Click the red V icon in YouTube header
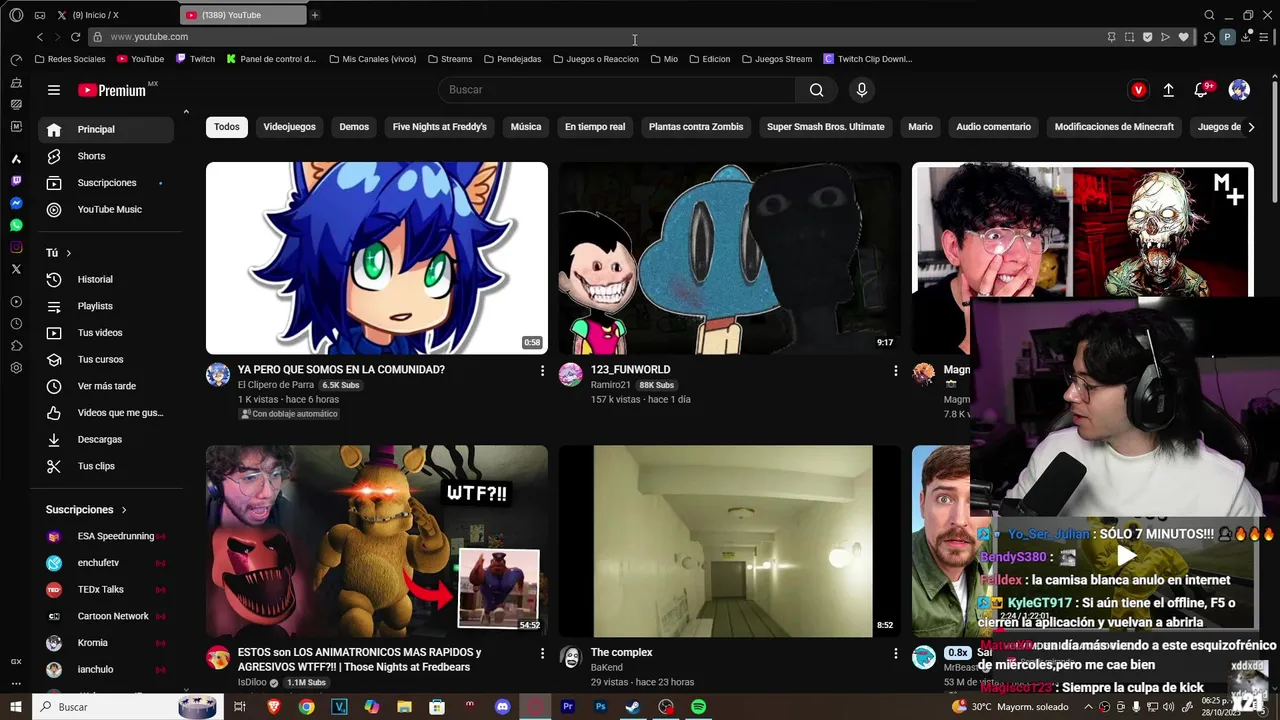The height and width of the screenshot is (720, 1280). coord(1138,90)
